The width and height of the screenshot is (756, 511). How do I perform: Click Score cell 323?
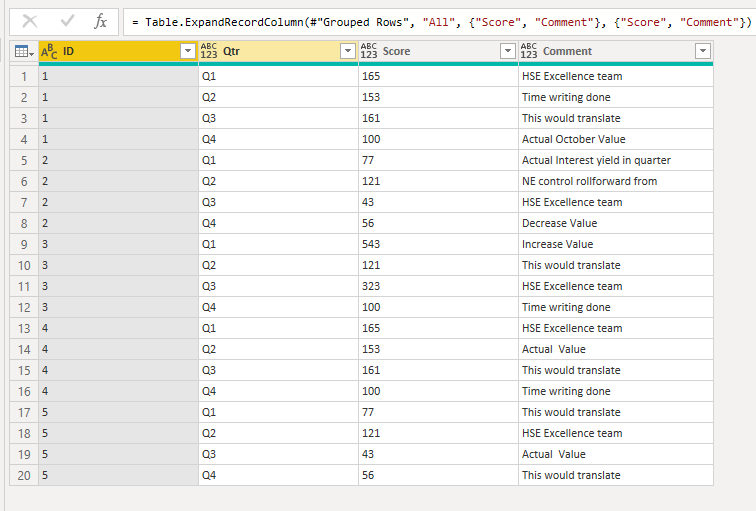coord(438,286)
